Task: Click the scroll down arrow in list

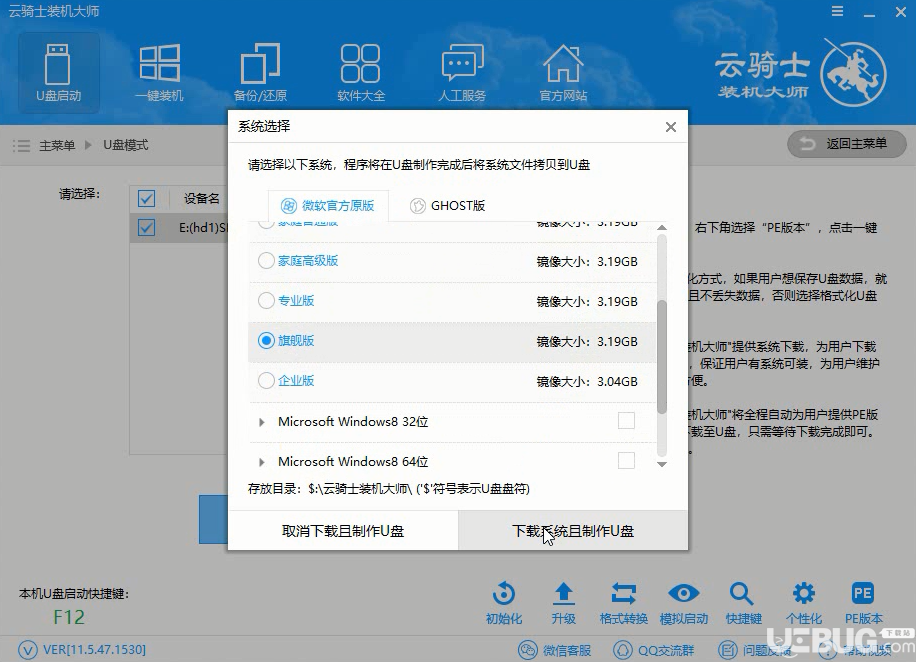Action: 662,465
